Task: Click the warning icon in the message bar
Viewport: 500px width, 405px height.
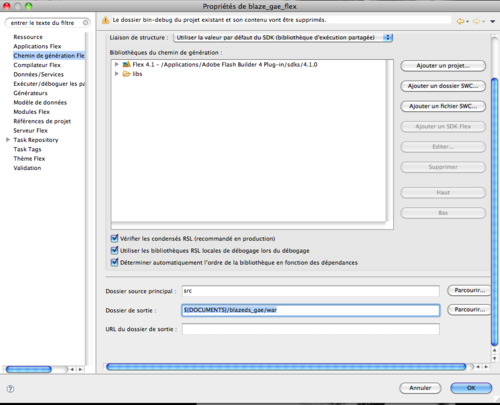Action: [105, 20]
